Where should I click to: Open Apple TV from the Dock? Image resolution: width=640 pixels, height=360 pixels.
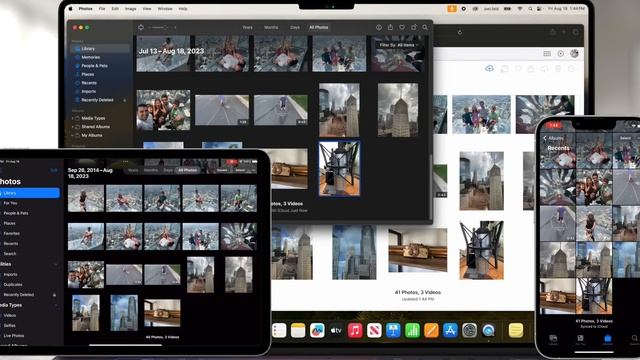click(336, 330)
